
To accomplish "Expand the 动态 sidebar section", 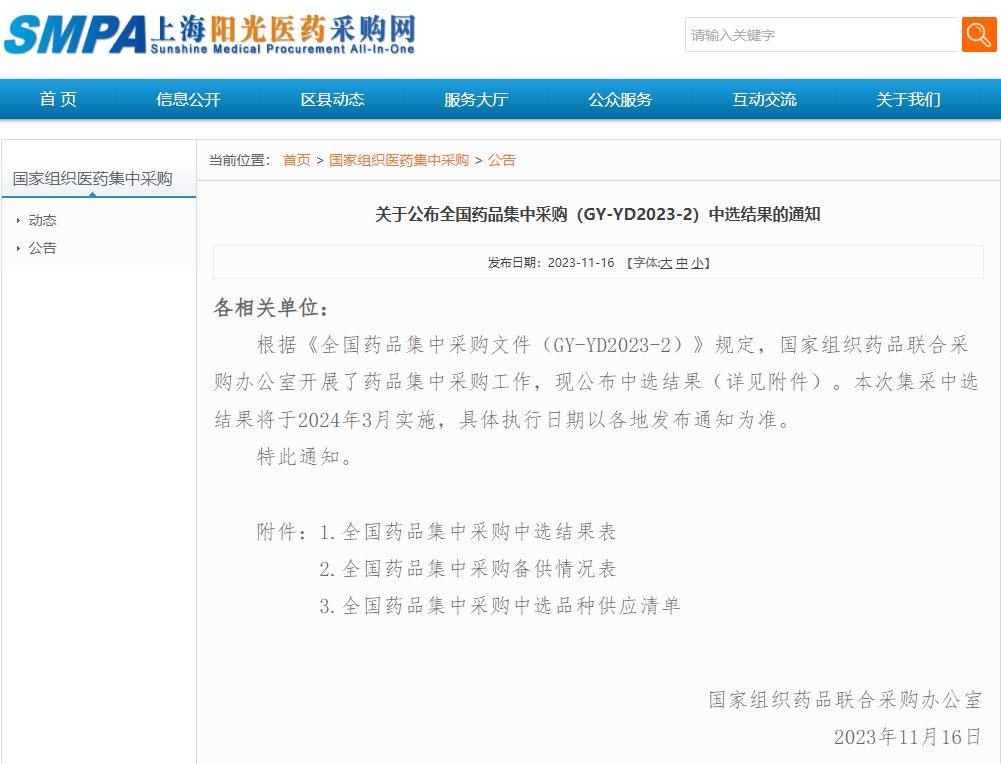I will point(42,220).
